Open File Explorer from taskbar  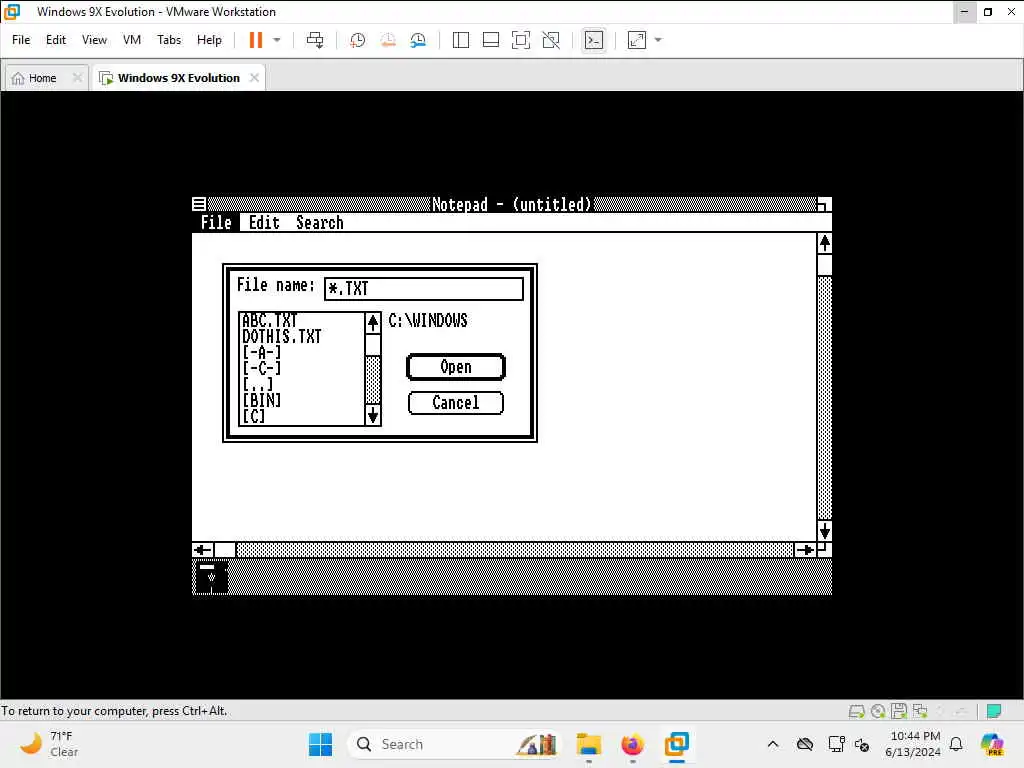tap(588, 744)
